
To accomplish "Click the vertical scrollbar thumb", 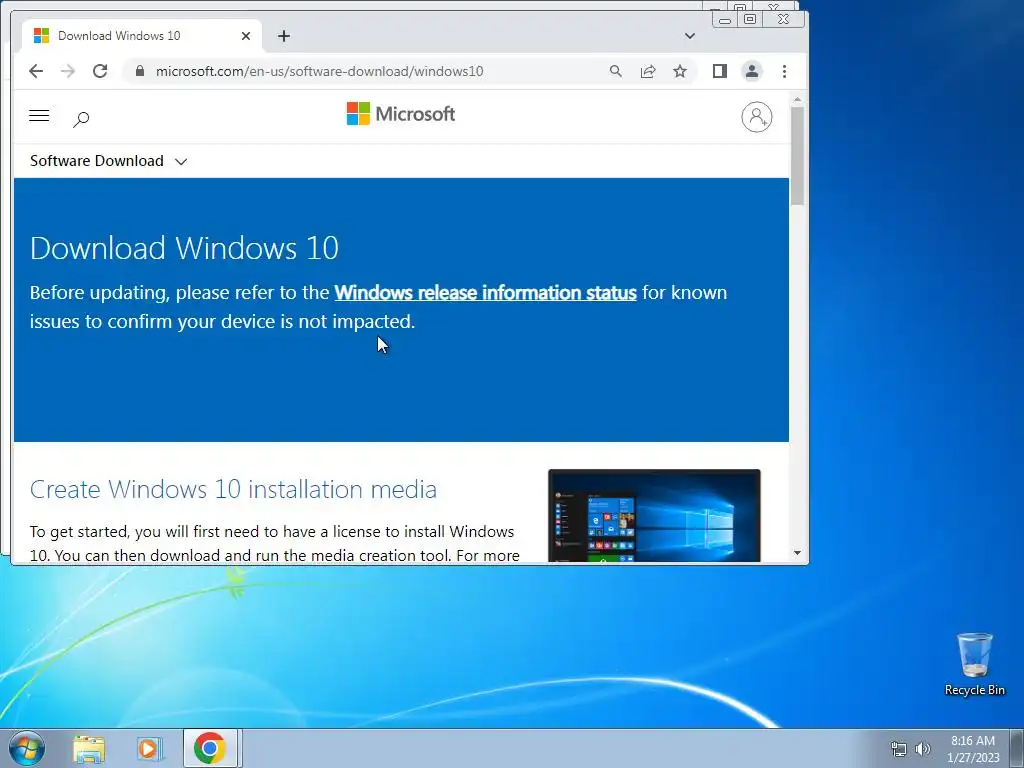I will (797, 155).
